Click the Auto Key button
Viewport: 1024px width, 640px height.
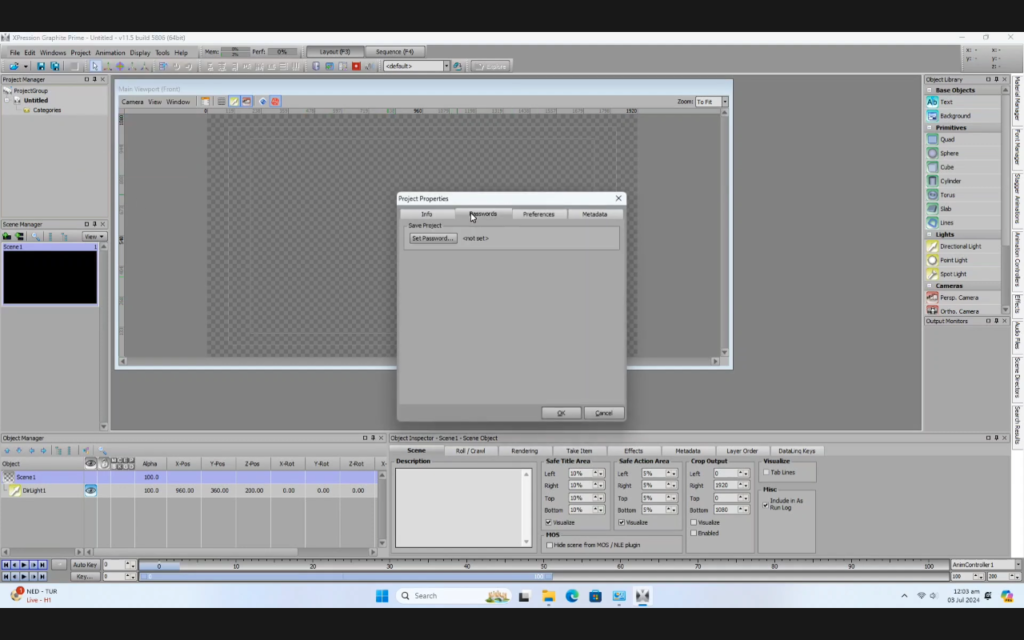(85, 565)
